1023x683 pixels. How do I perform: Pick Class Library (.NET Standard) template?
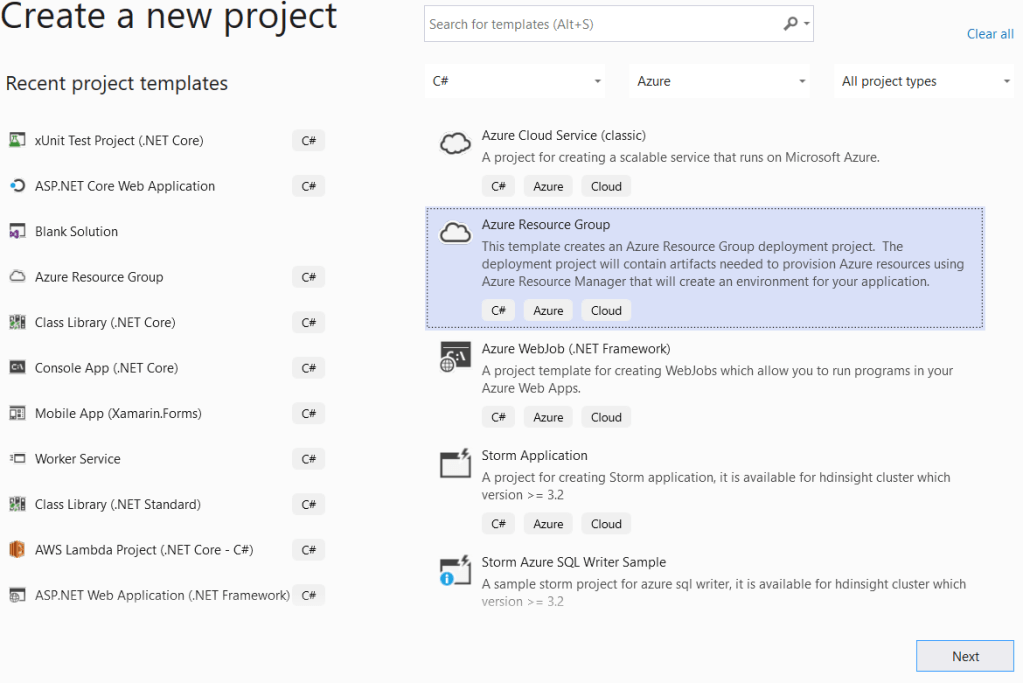point(118,504)
